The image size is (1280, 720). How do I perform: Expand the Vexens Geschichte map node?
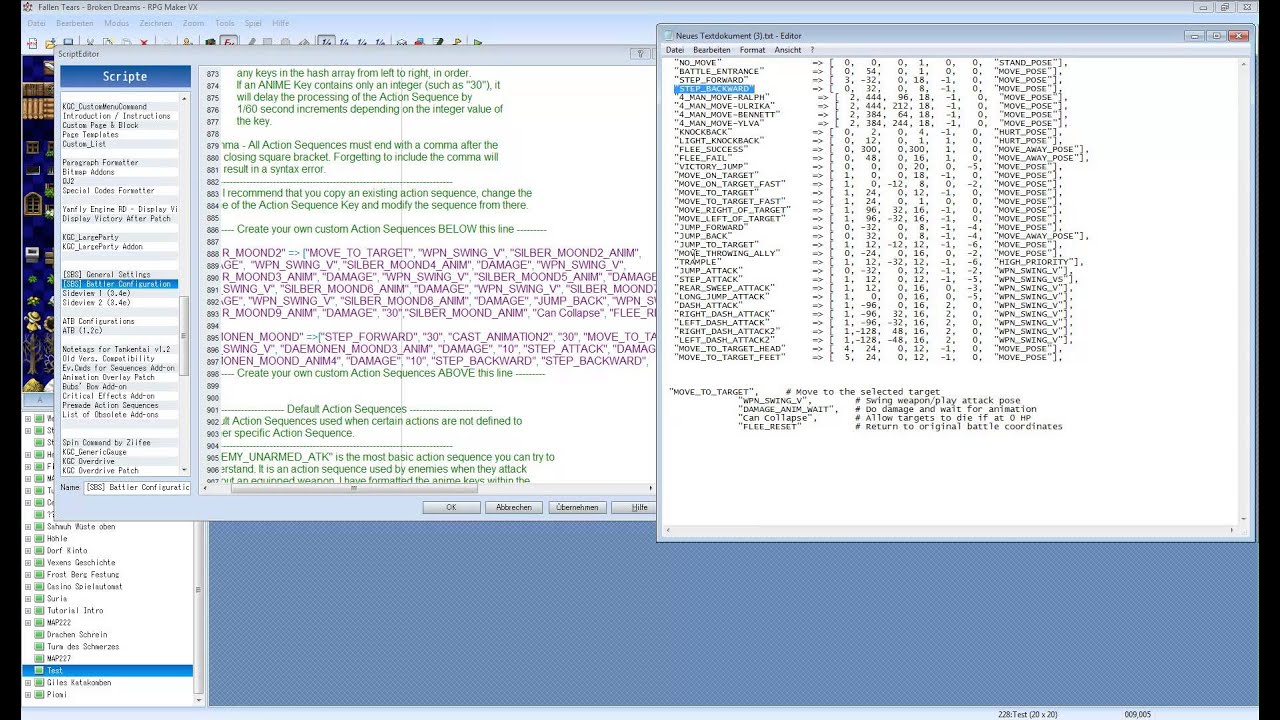29,562
